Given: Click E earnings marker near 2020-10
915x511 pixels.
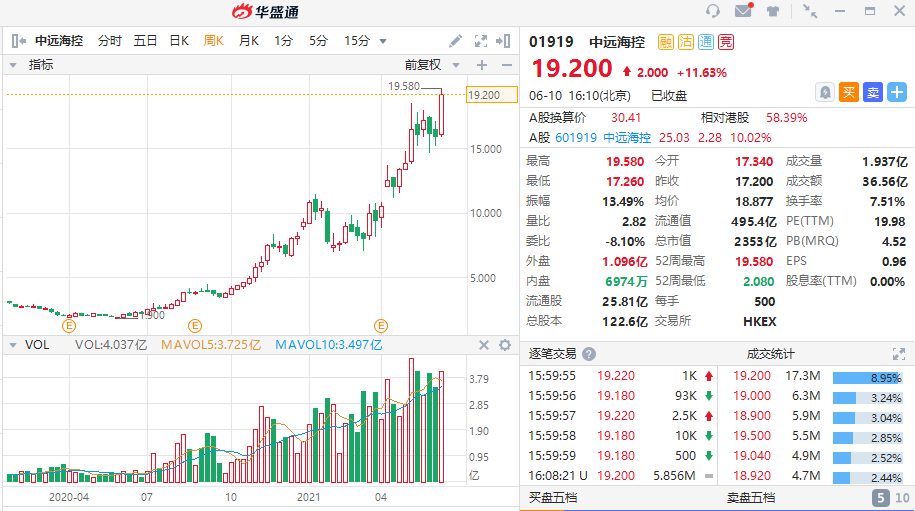Looking at the screenshot, I should [195, 326].
